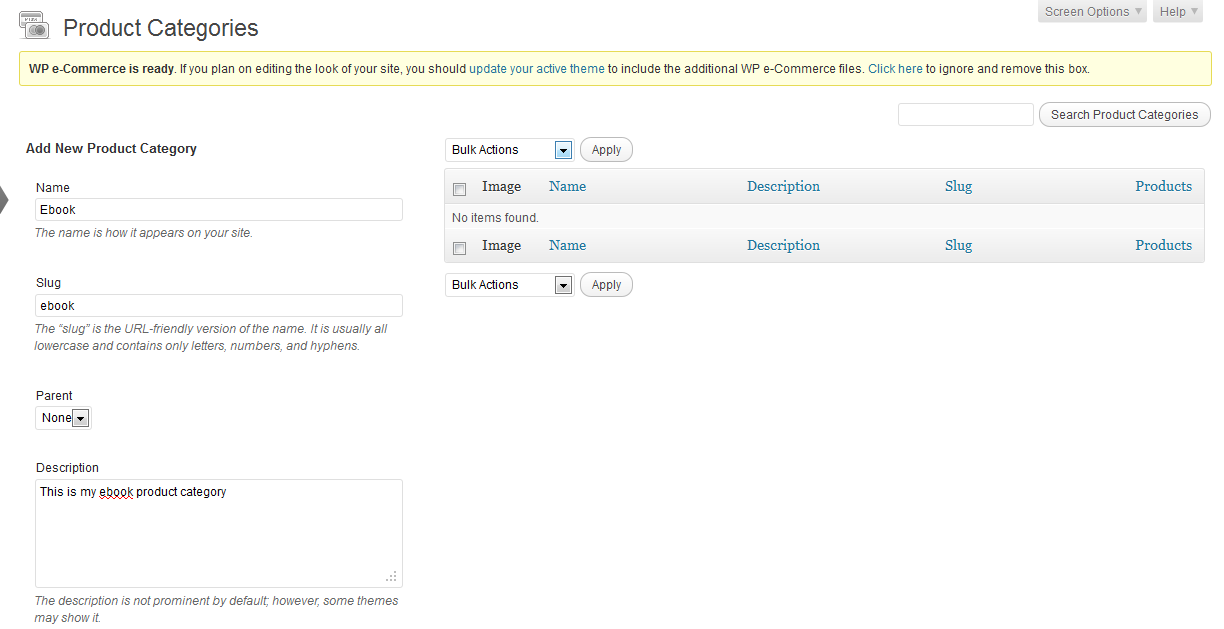Sort by Name column in table header
Viewport: 1224px width, 629px height.
tap(567, 186)
